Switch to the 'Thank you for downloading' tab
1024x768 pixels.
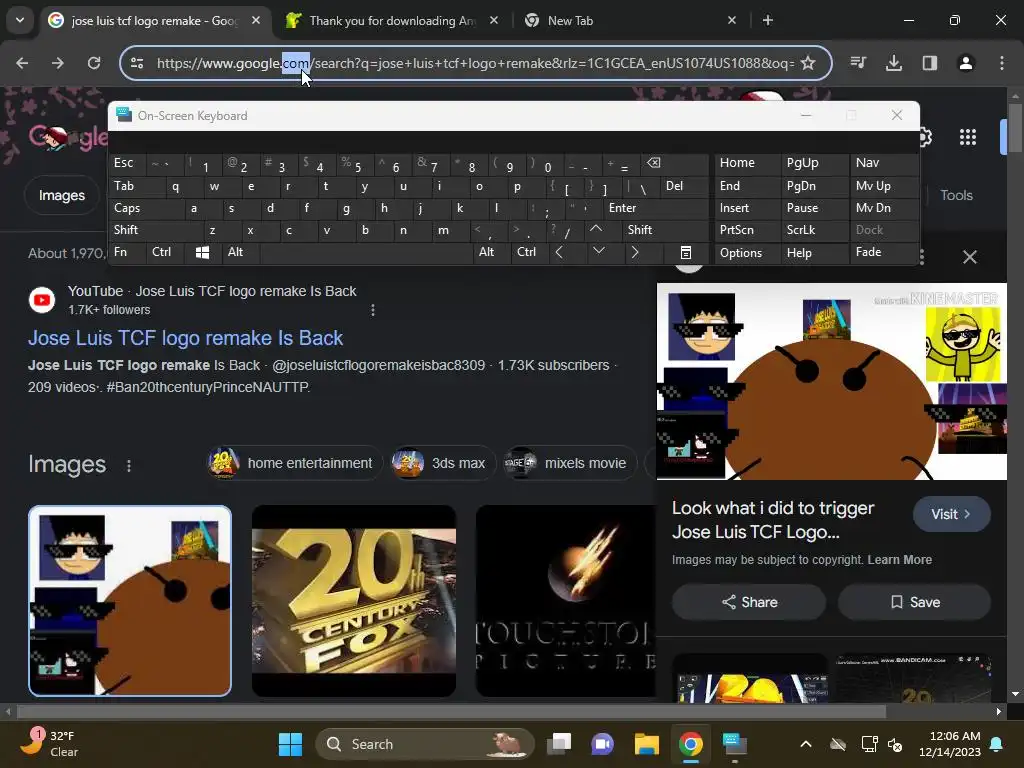tap(391, 21)
